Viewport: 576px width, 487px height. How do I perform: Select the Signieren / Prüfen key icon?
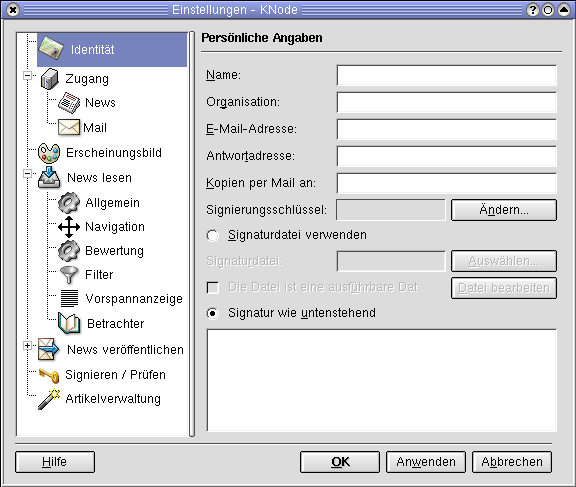pyautogui.click(x=49, y=375)
